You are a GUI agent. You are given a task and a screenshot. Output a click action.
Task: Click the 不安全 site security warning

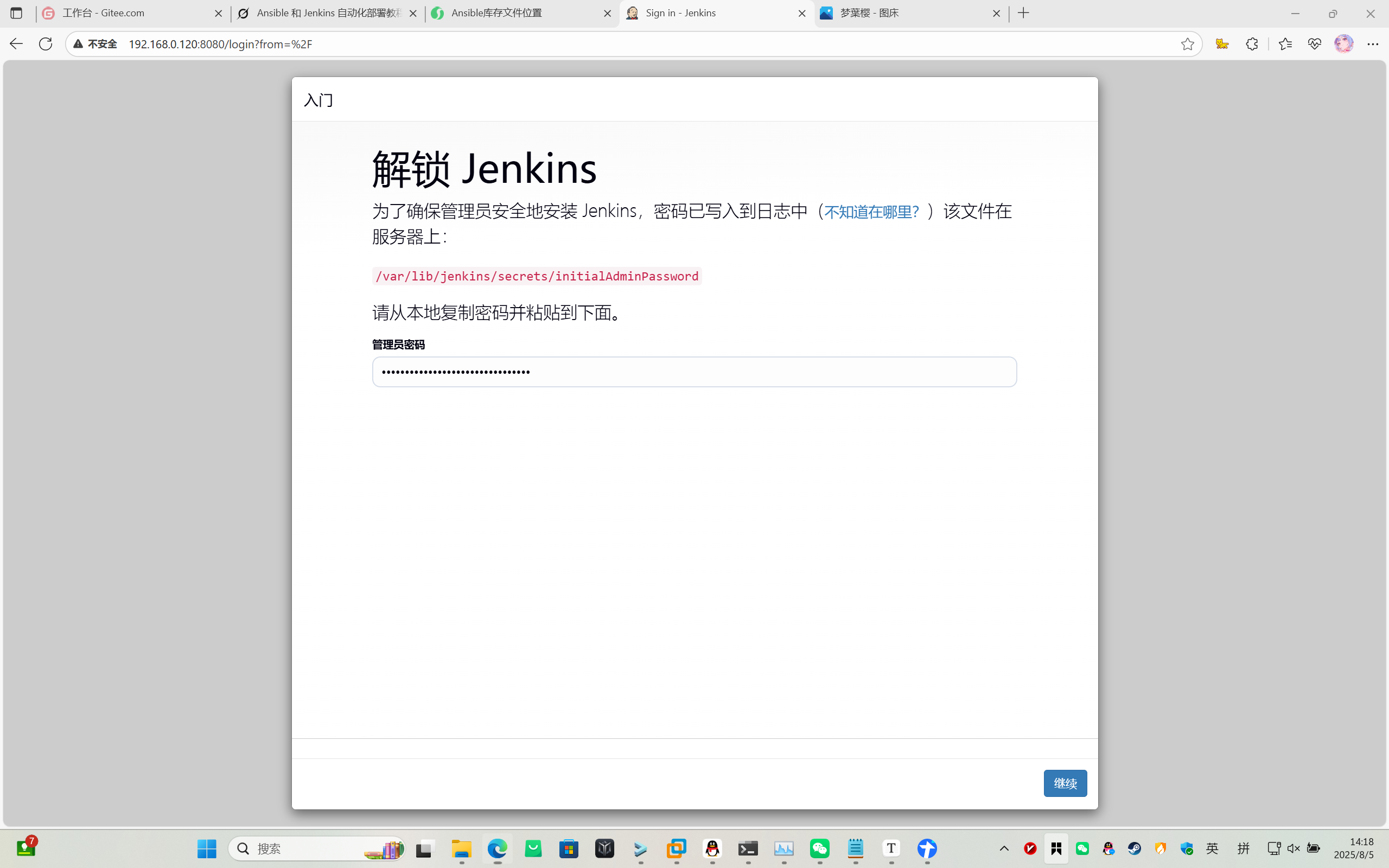[95, 44]
